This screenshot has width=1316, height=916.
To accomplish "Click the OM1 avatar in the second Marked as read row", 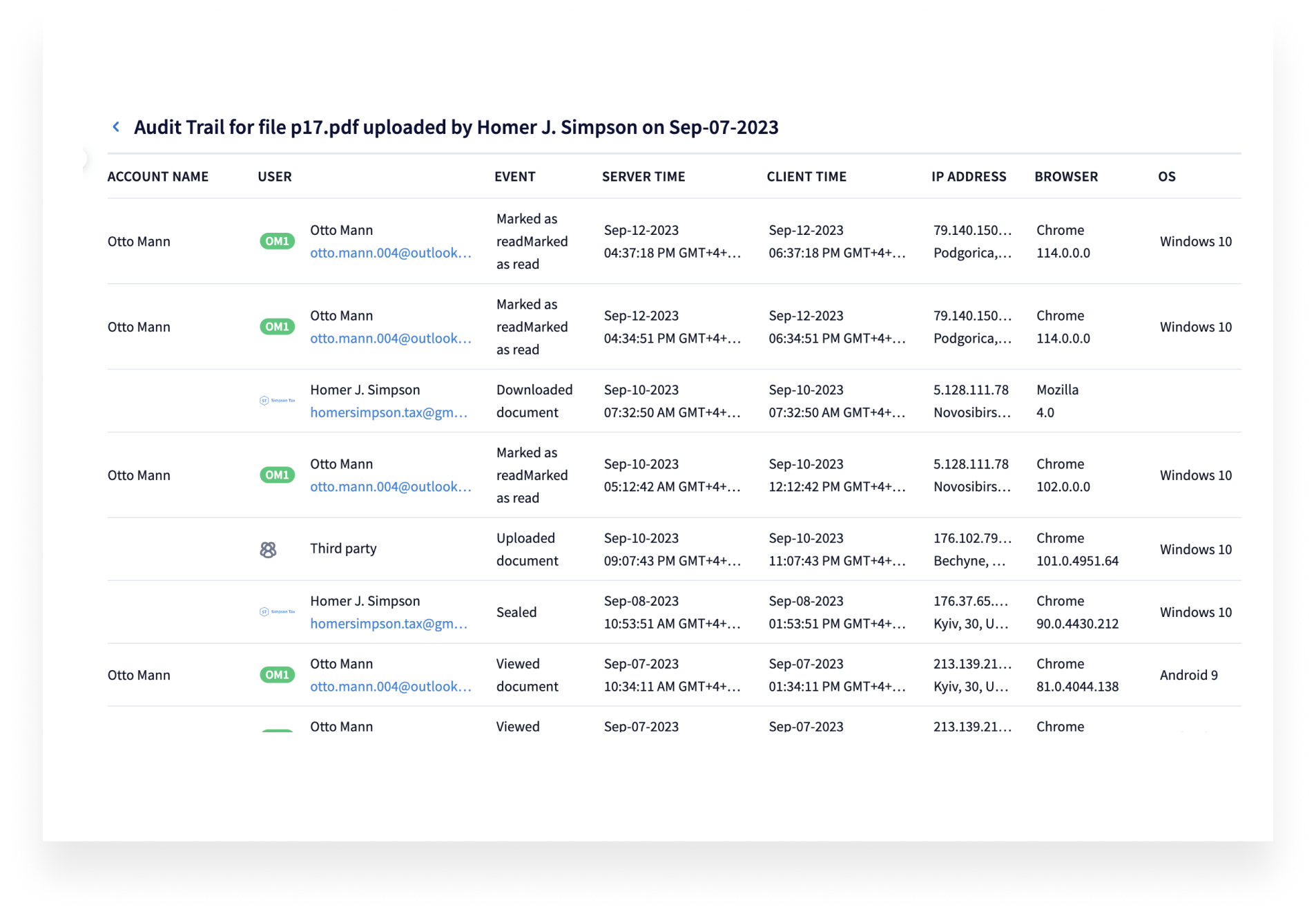I will [276, 326].
